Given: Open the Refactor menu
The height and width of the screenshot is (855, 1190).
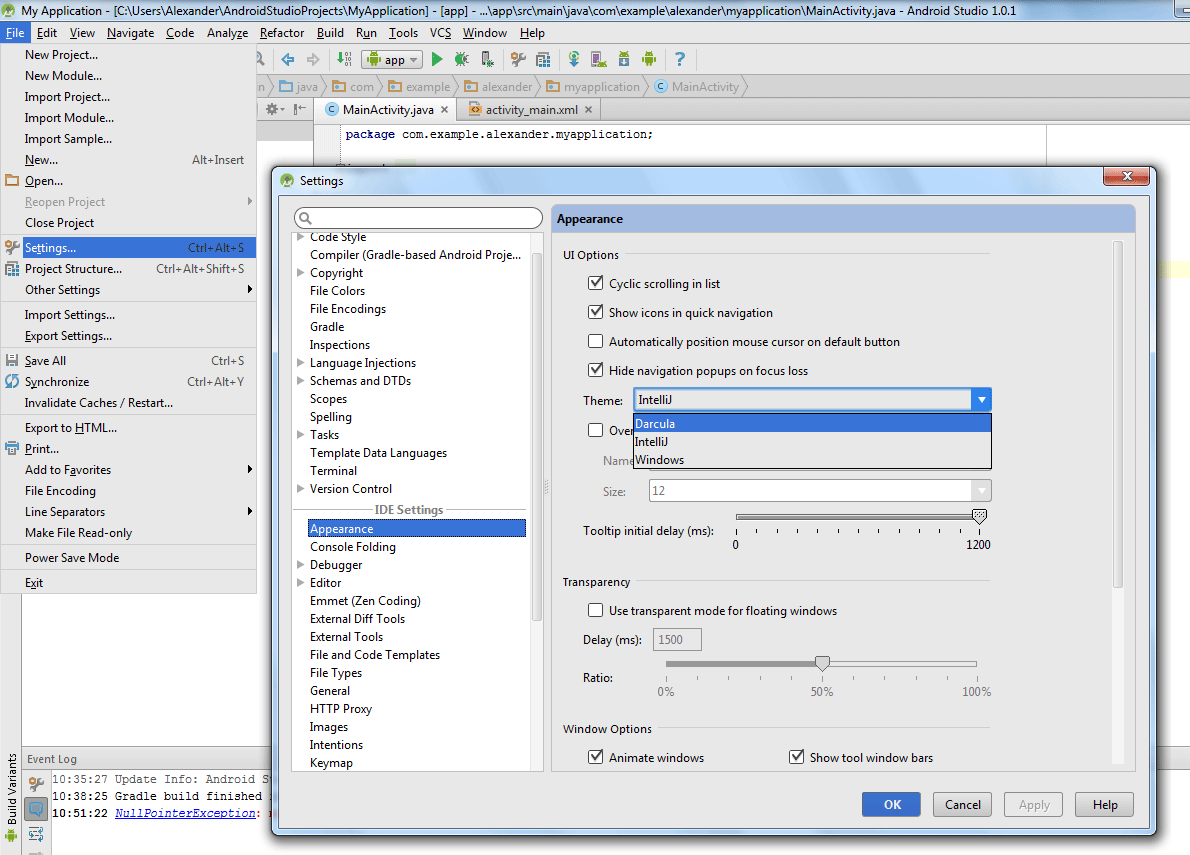Looking at the screenshot, I should [x=282, y=33].
